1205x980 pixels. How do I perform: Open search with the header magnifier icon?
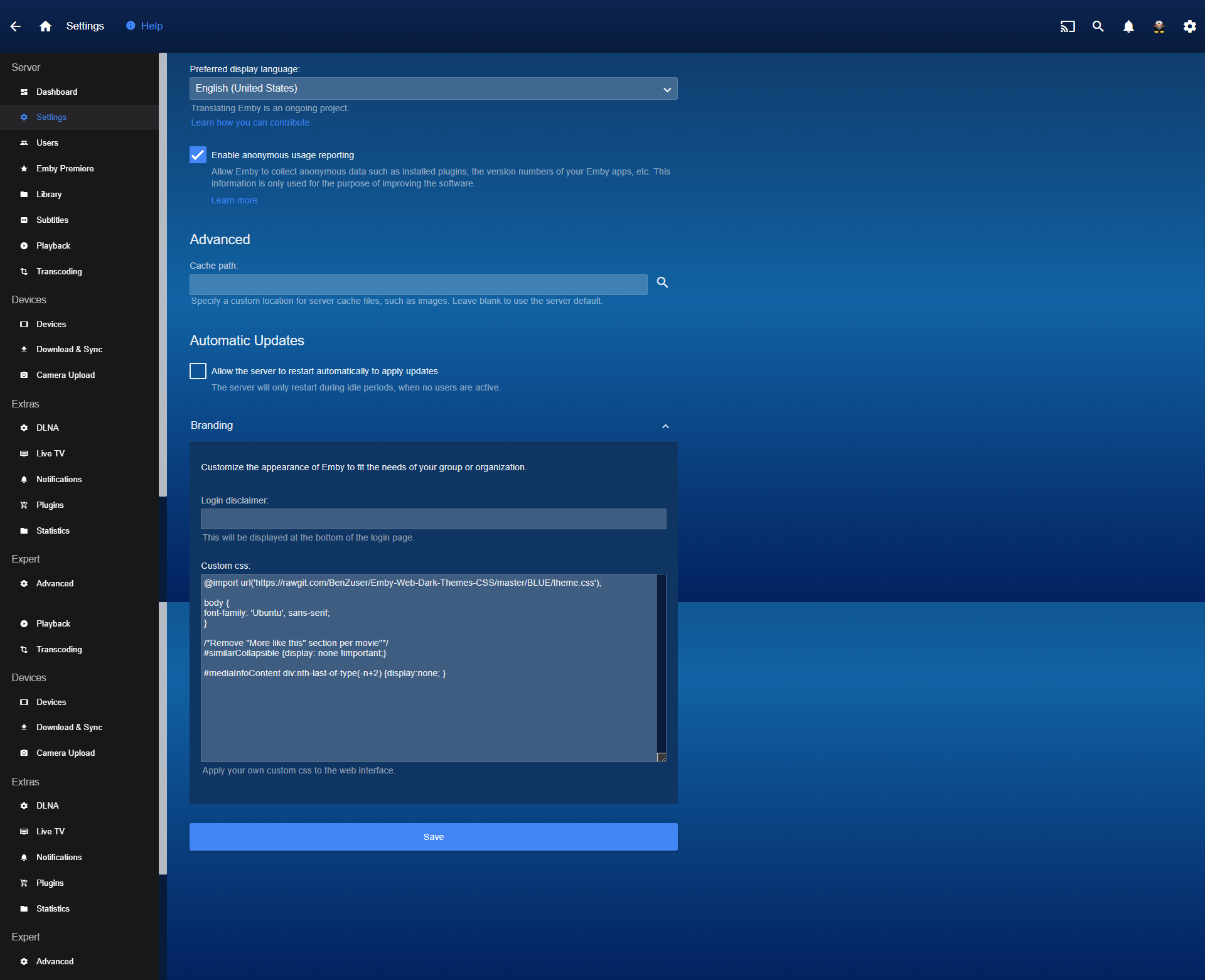[x=1098, y=26]
